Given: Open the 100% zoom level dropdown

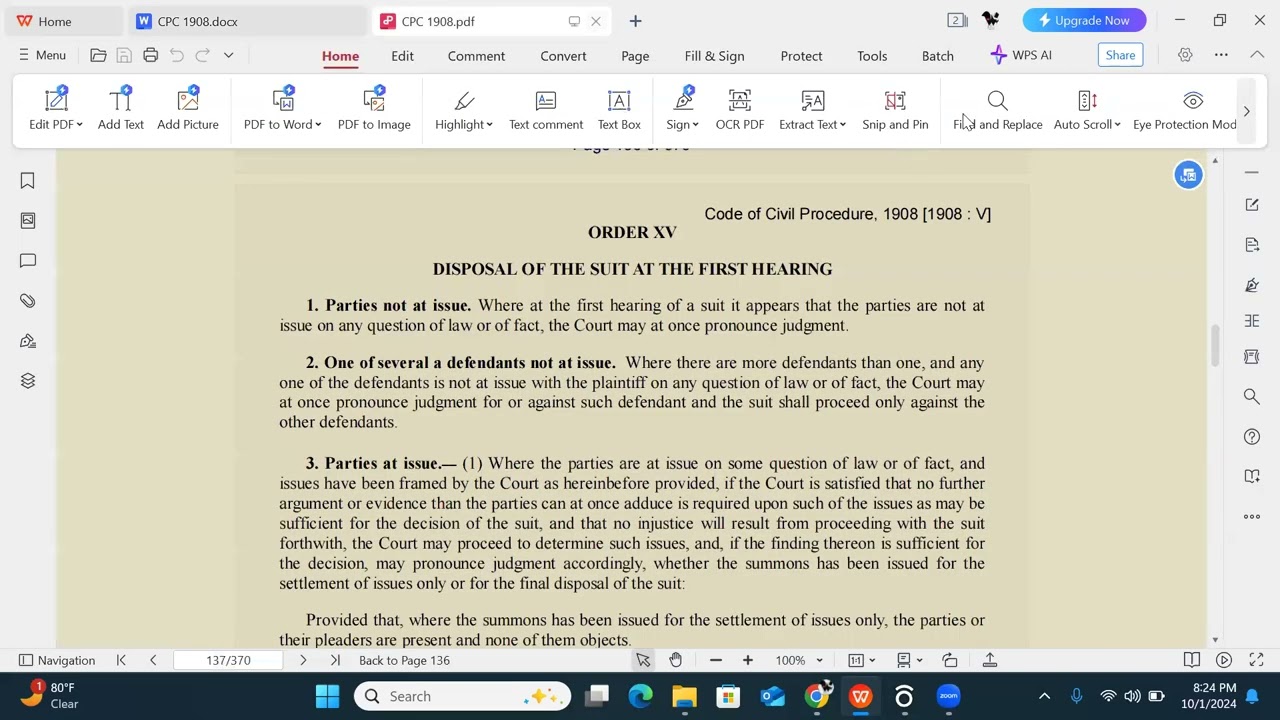Looking at the screenshot, I should [x=819, y=660].
